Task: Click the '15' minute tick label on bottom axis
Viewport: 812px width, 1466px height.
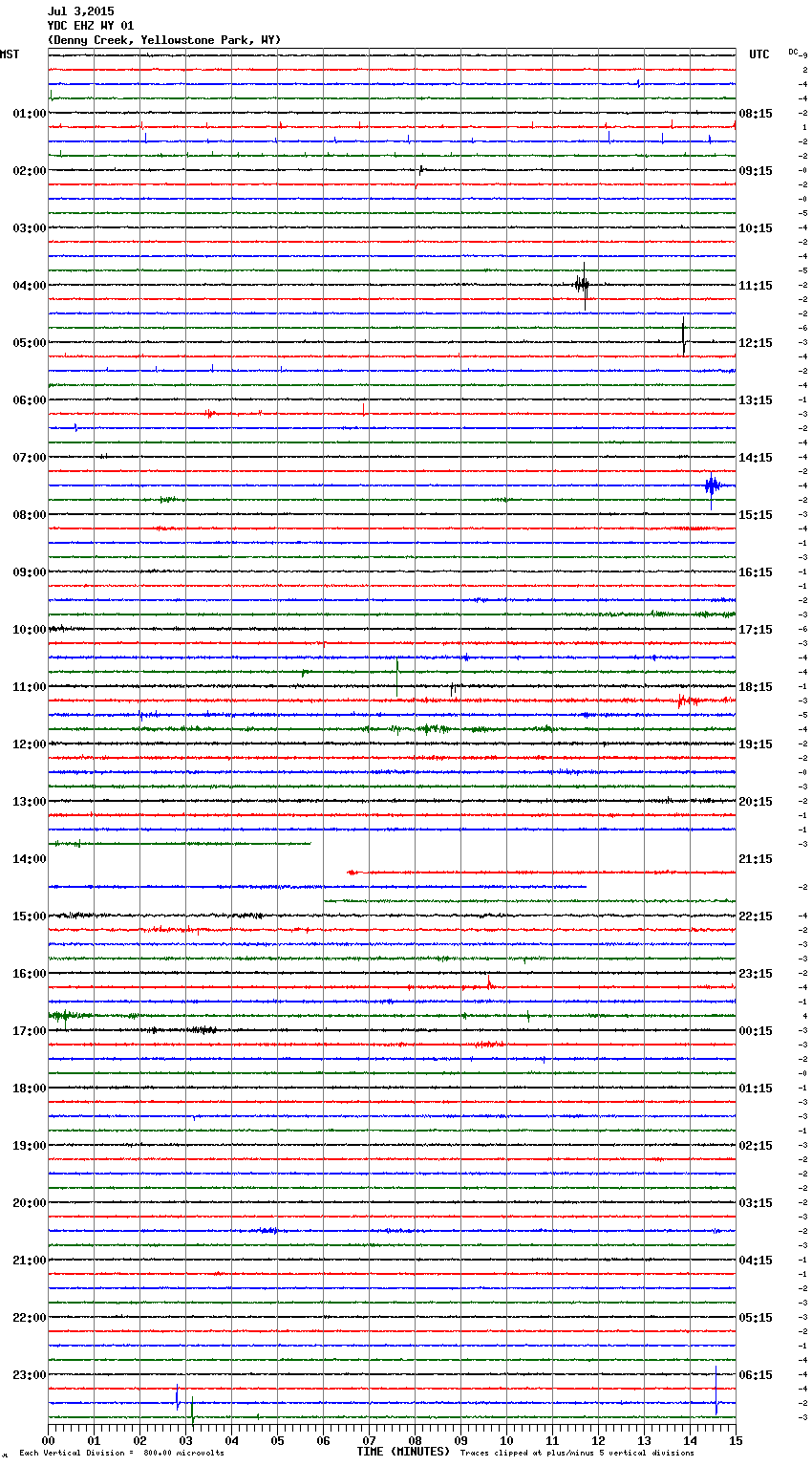Action: (736, 1440)
